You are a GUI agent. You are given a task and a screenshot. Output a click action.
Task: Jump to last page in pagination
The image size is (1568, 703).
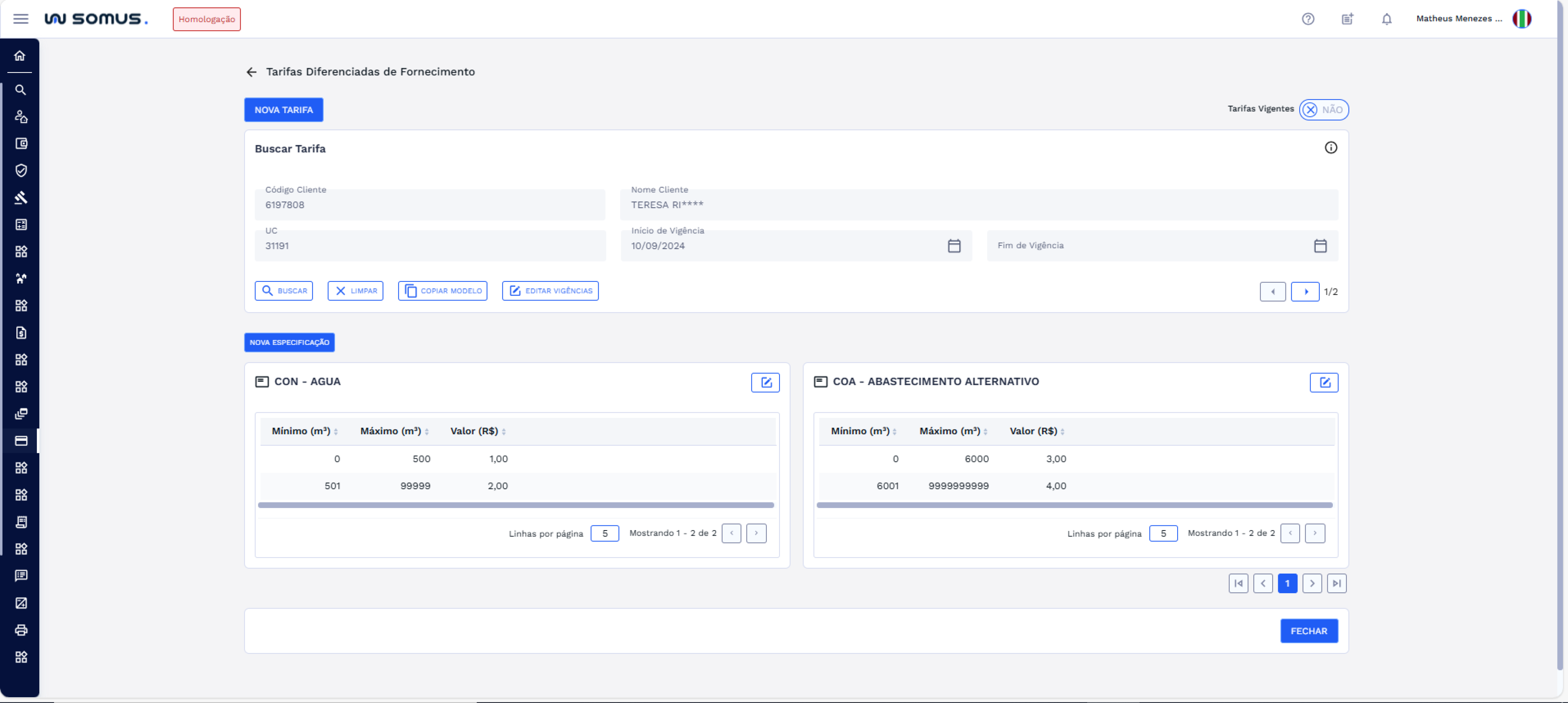[1336, 583]
